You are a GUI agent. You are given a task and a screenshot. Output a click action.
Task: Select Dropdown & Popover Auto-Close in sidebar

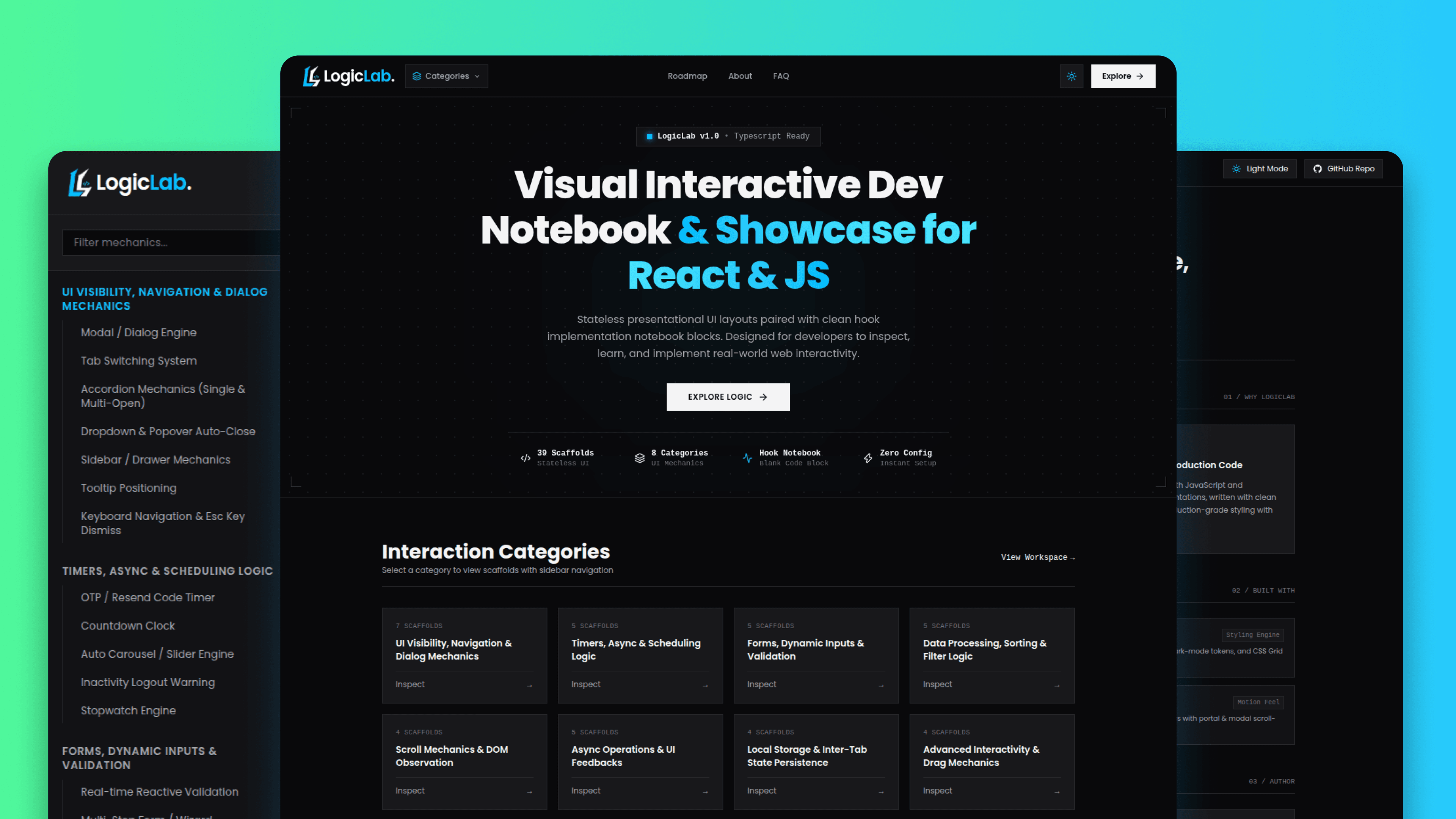click(x=168, y=431)
